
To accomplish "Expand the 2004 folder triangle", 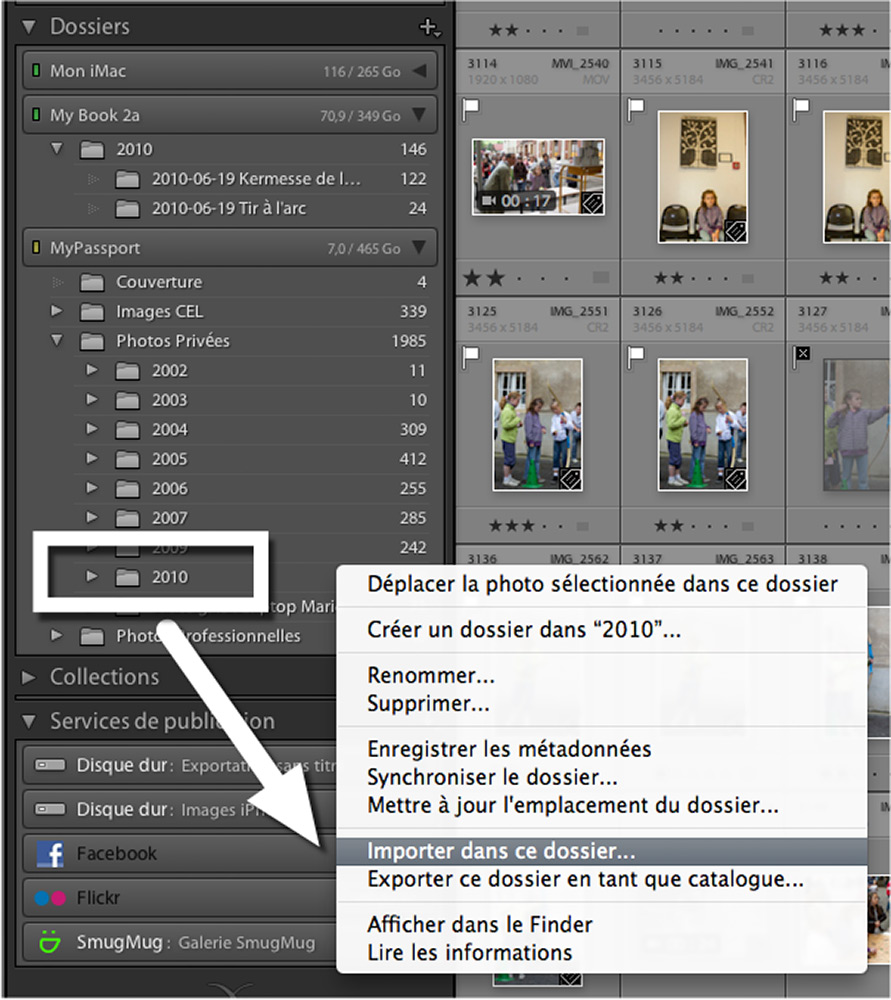I will coord(92,429).
